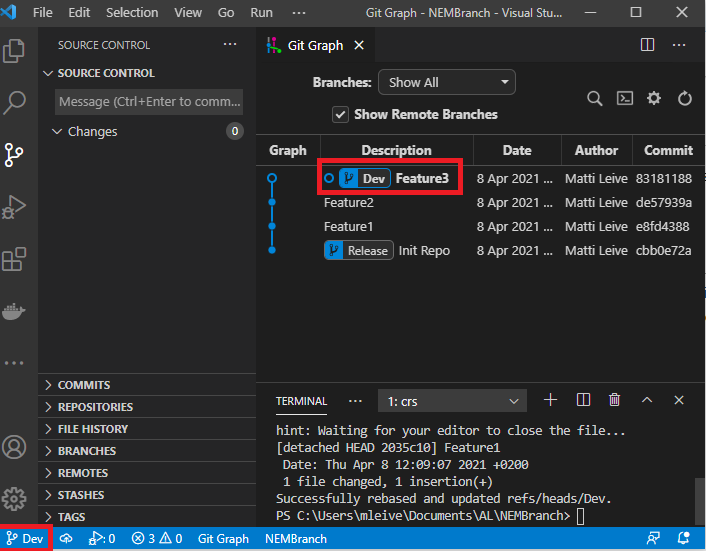Click the Release branch label in graph
Screen dimensions: 708x551
click(359, 251)
